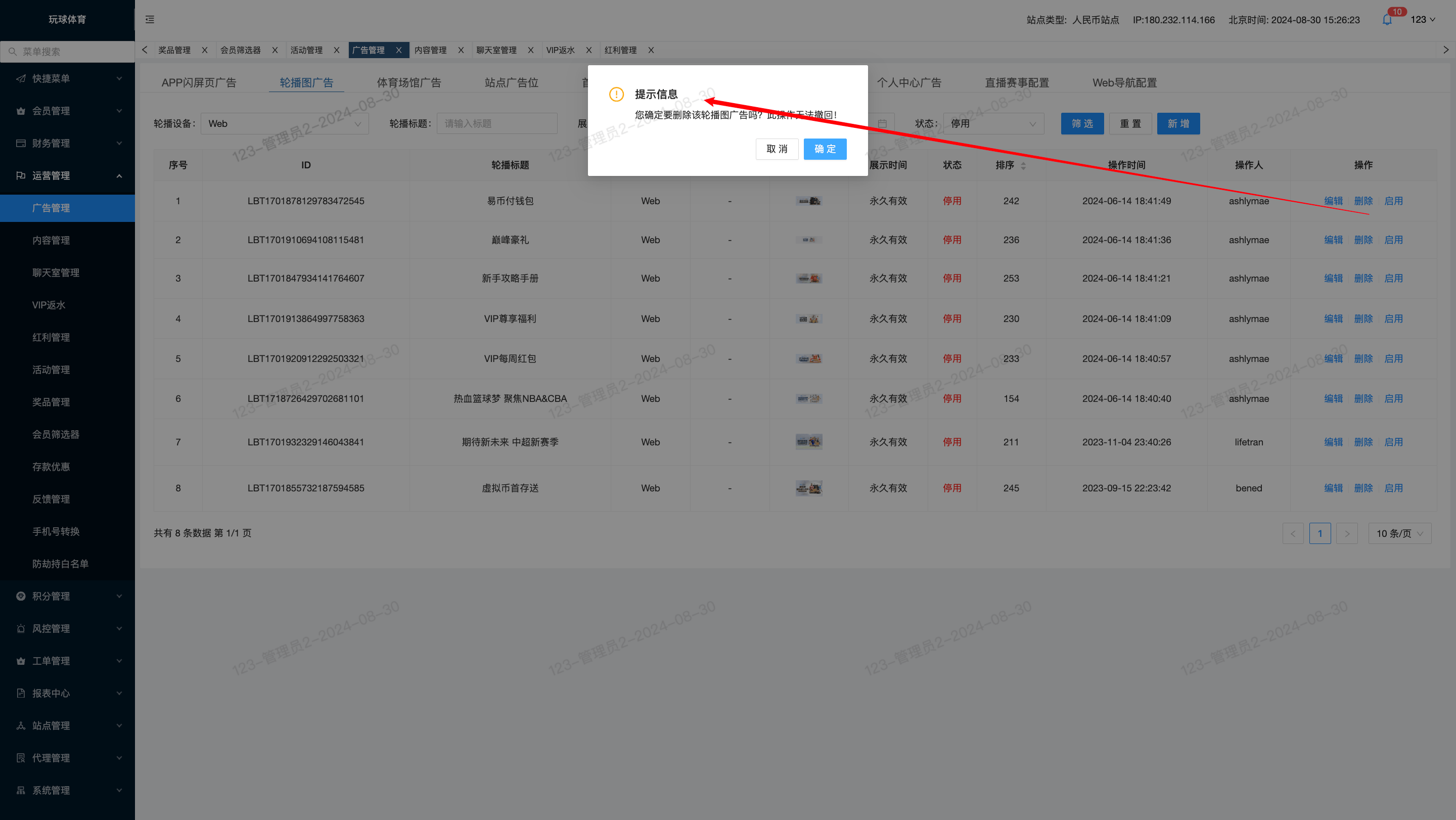Click the menu search magnifier icon
Image resolution: width=1456 pixels, height=820 pixels.
click(x=13, y=52)
